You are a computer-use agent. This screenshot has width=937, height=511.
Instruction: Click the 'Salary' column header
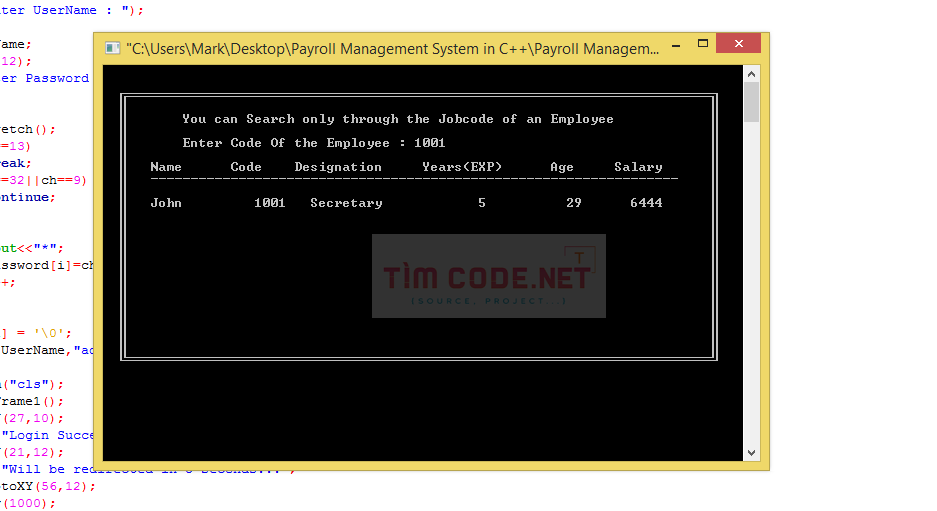(x=638, y=167)
